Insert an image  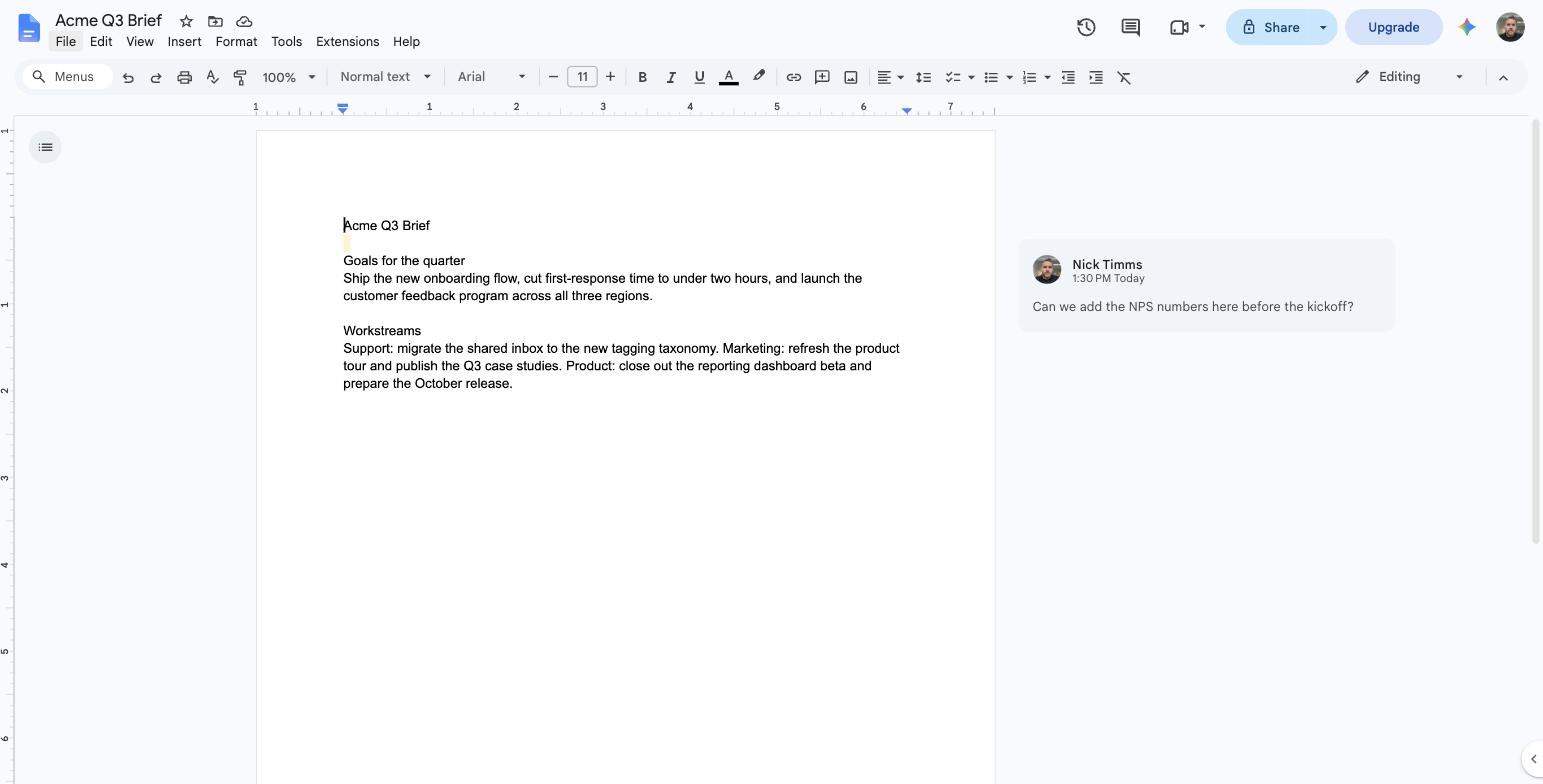coord(851,77)
